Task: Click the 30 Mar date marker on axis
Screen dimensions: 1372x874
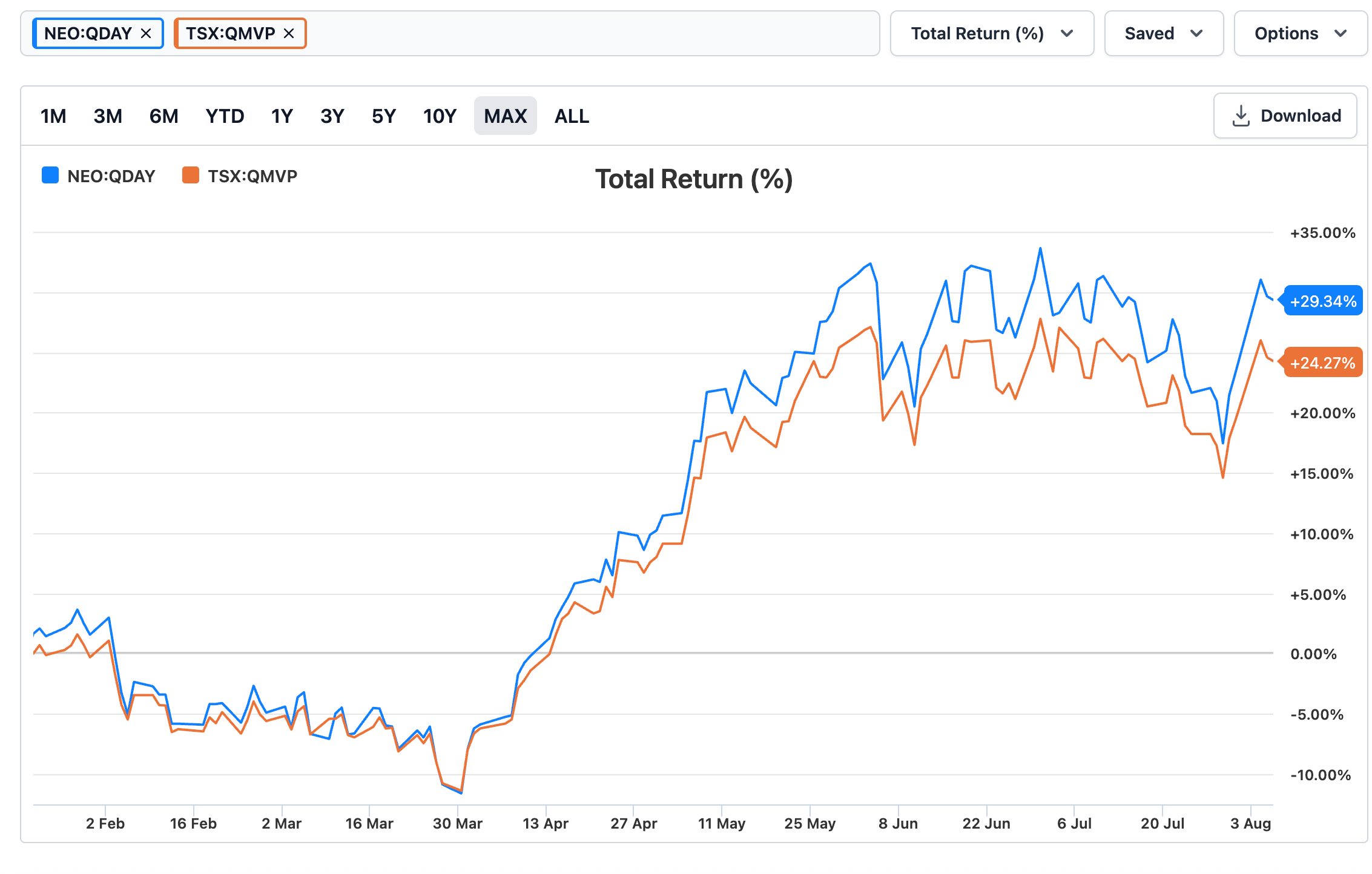Action: pyautogui.click(x=457, y=823)
